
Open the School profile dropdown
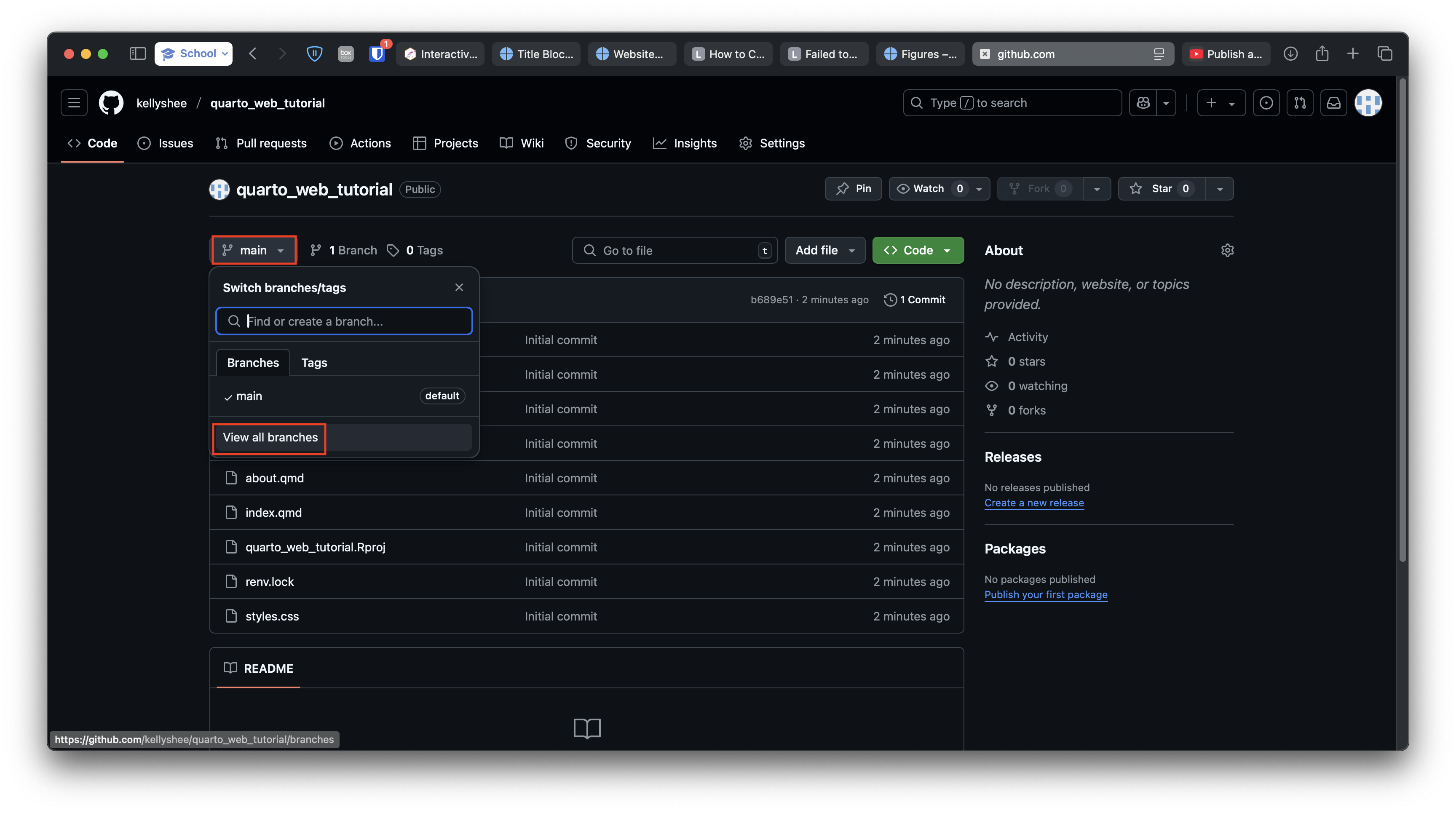click(x=193, y=53)
